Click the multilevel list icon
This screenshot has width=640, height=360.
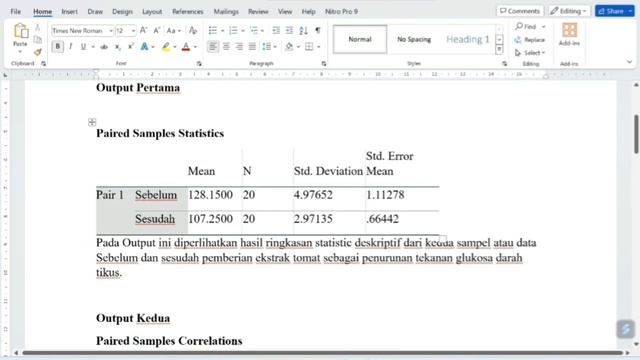254,31
